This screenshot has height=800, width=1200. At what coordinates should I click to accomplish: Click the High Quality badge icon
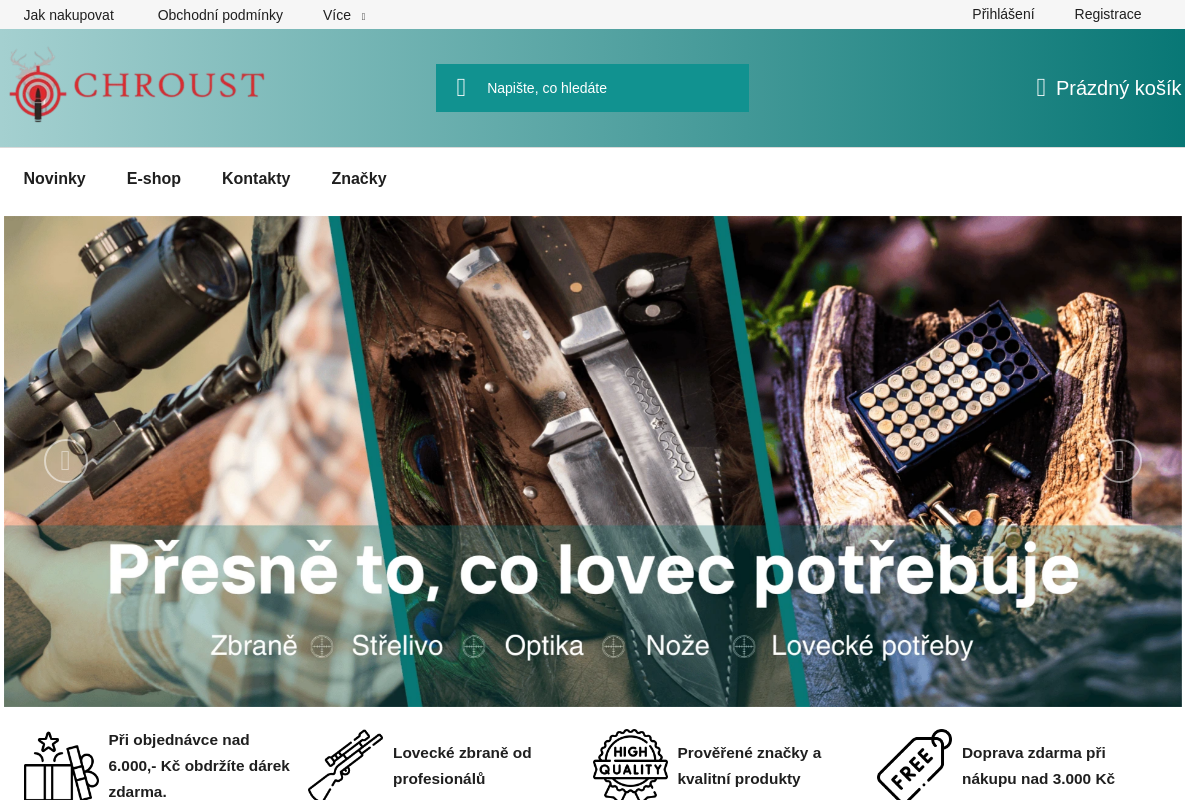click(630, 765)
